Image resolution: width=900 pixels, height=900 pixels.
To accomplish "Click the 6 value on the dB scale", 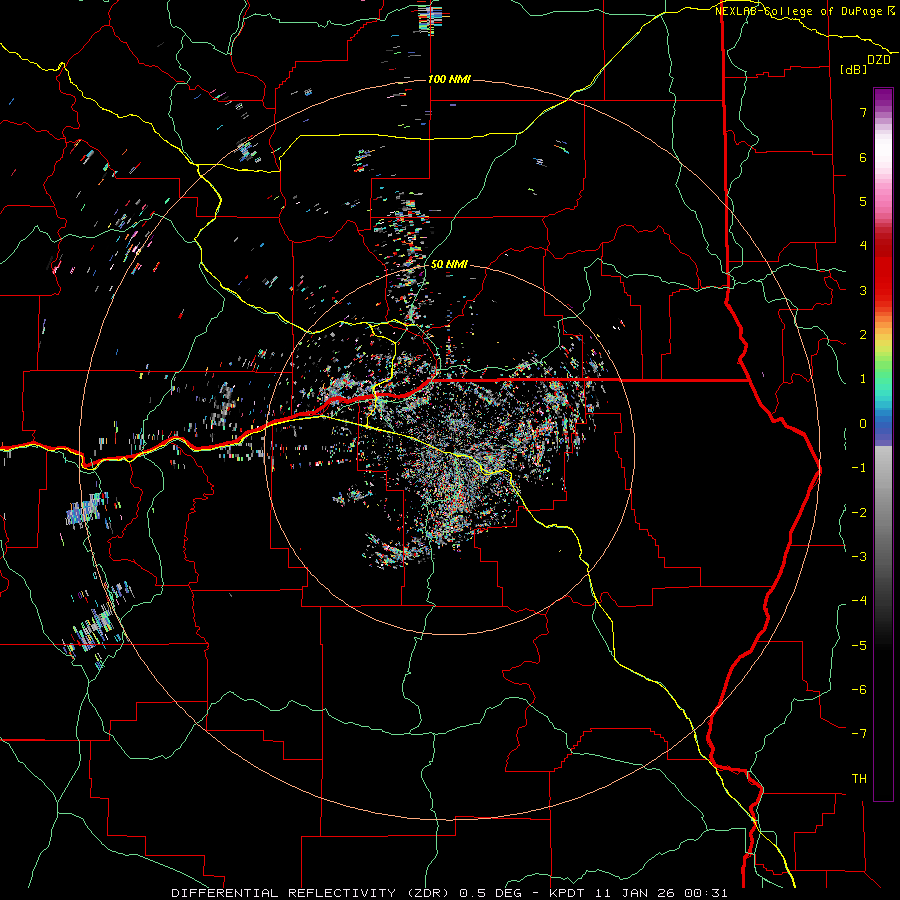I will coord(863,157).
